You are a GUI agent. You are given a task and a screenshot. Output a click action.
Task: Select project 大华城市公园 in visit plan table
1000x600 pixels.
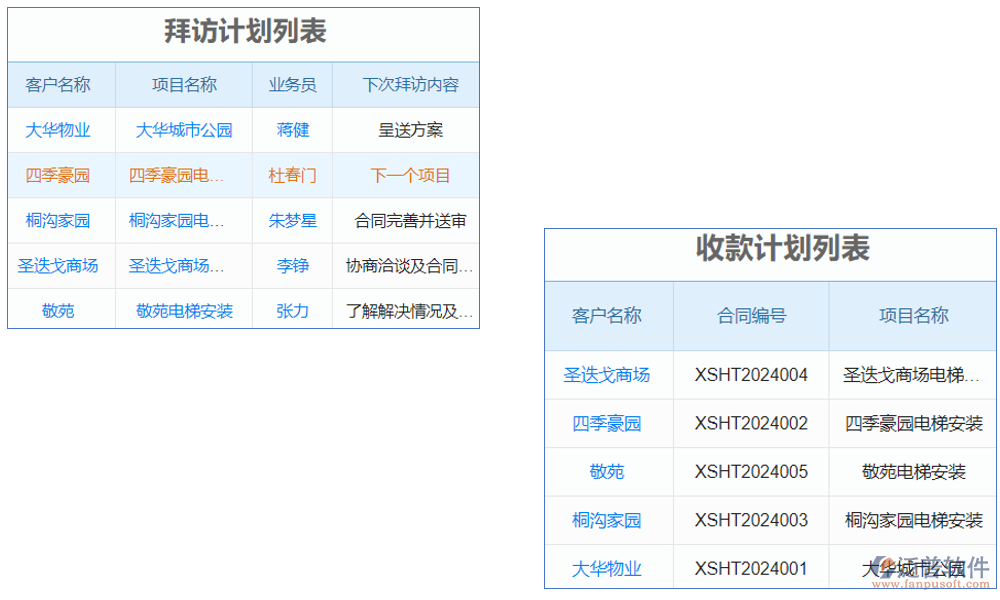pyautogui.click(x=184, y=130)
